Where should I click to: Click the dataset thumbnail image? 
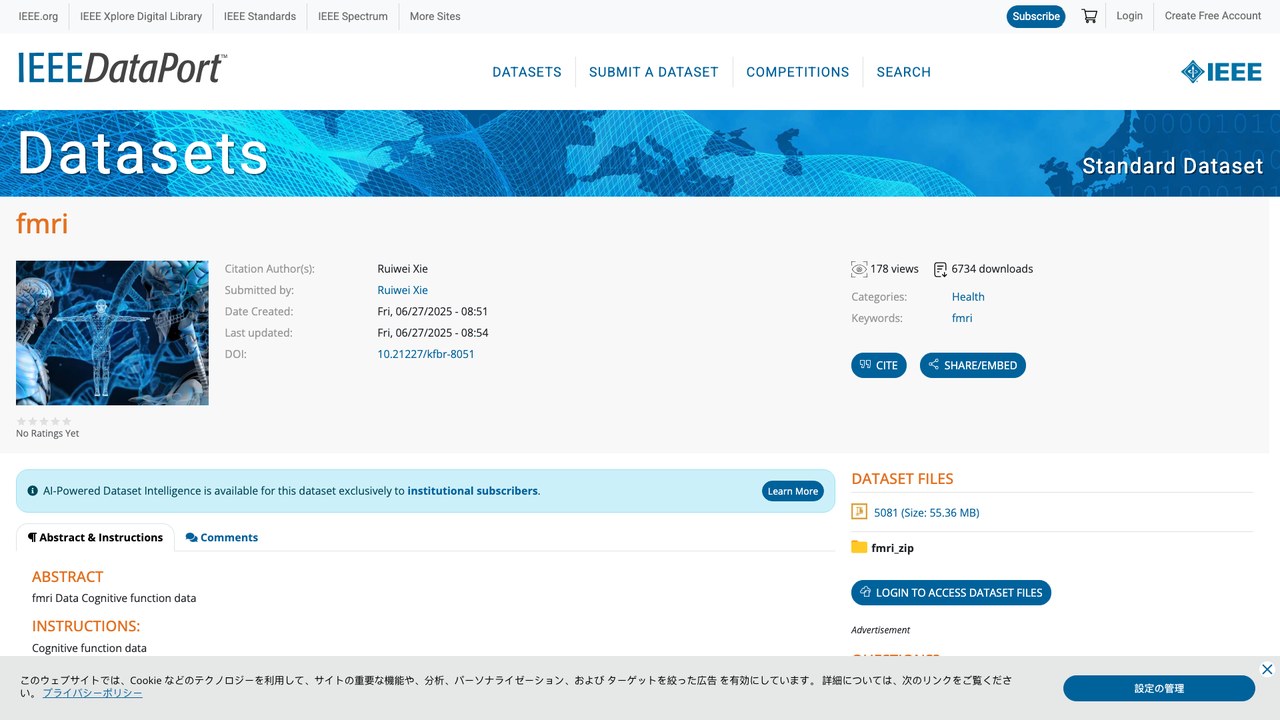(112, 333)
